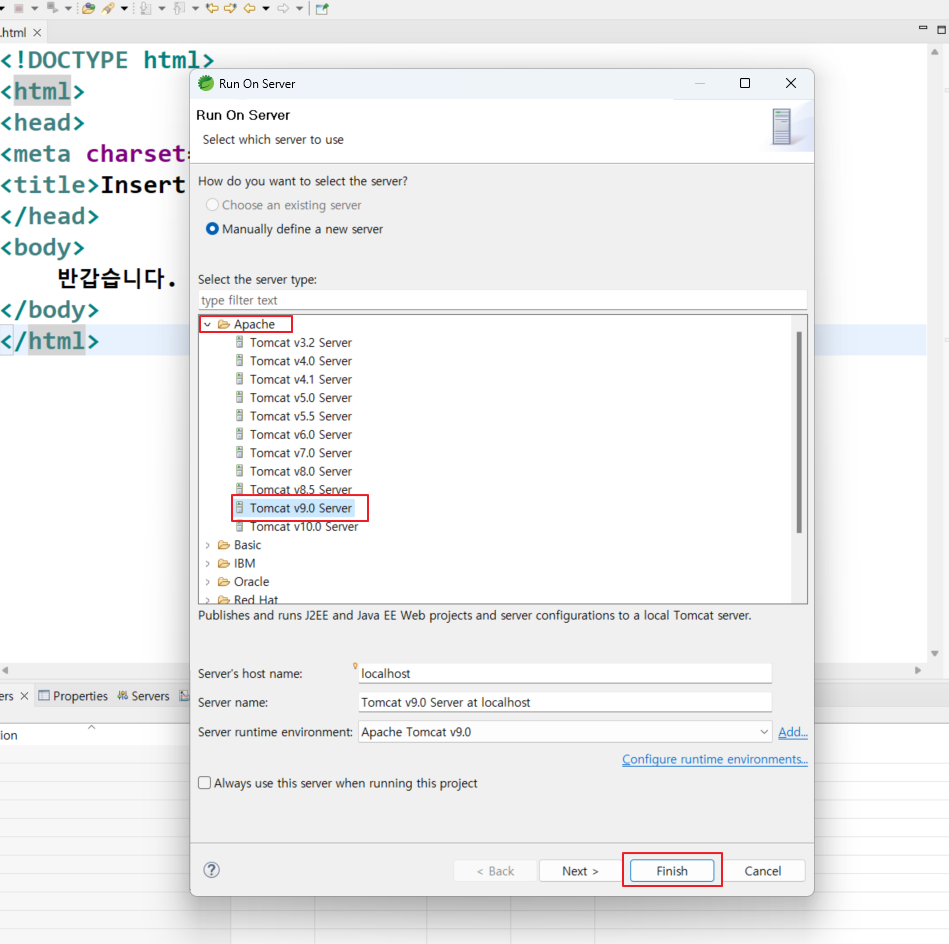Screen dimensions: 949x944
Task: Click the Cancel button
Action: point(763,871)
